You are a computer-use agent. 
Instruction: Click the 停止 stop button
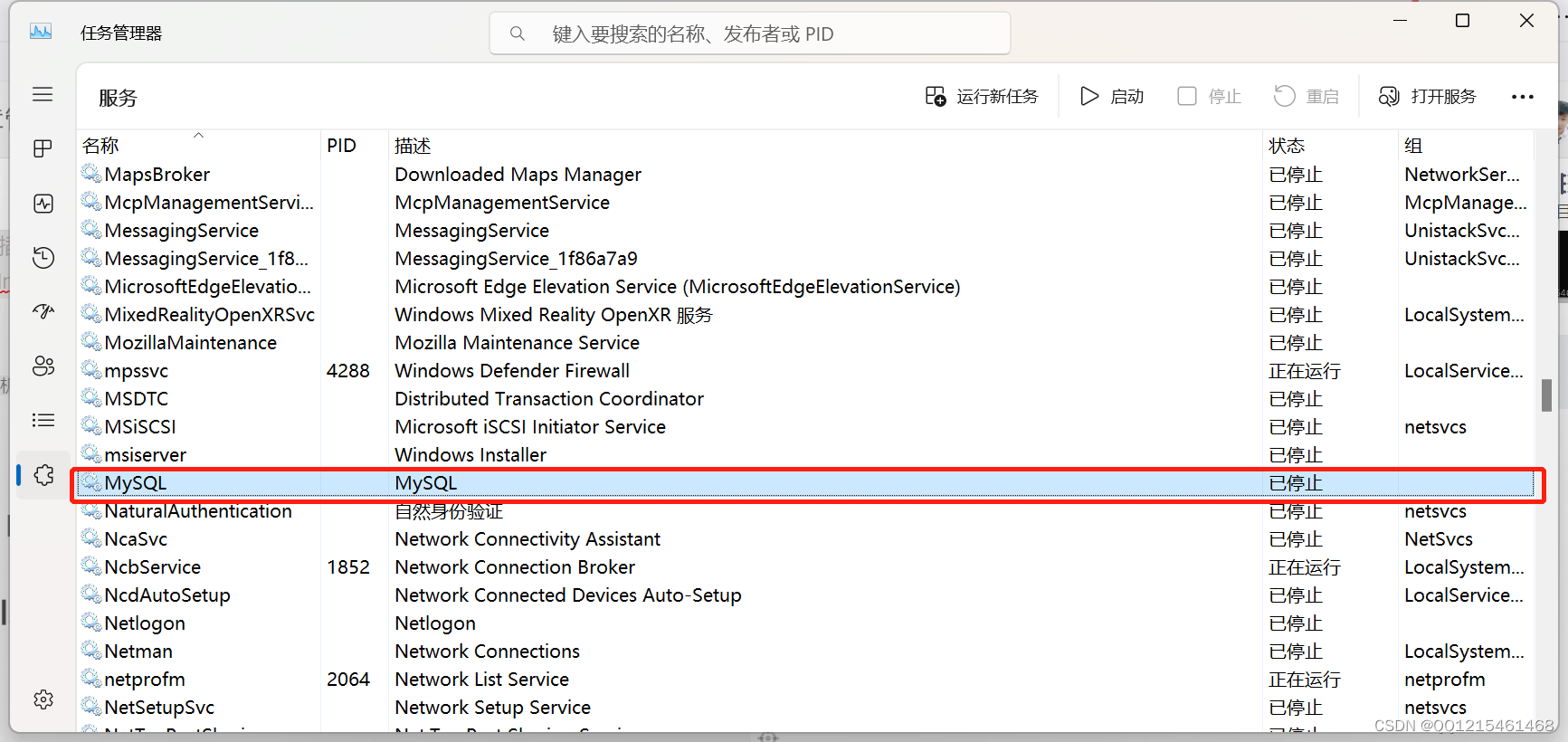click(1209, 96)
